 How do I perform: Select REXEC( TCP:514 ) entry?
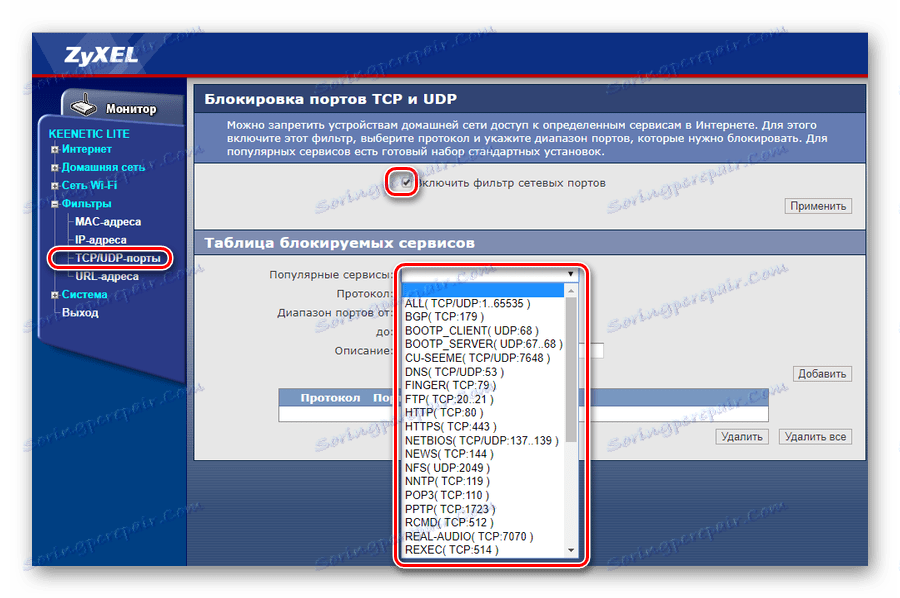[483, 550]
